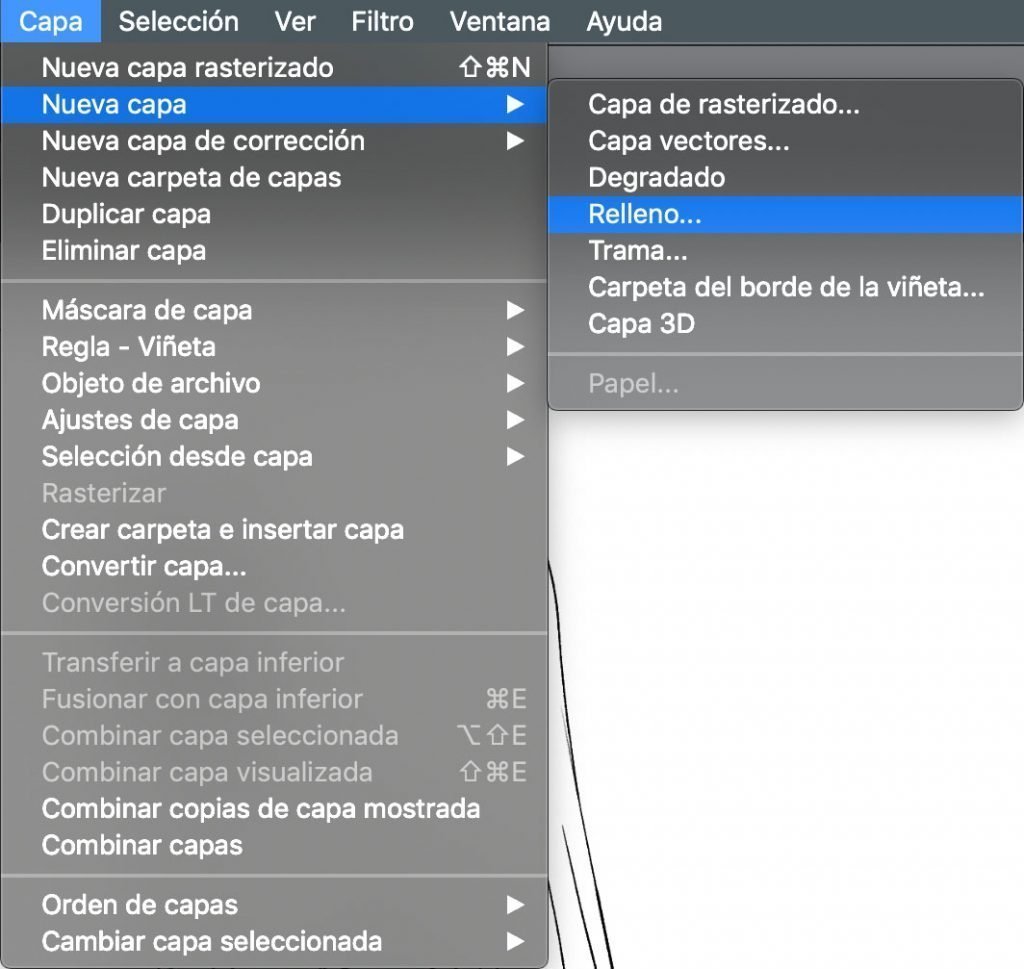This screenshot has width=1024, height=969.
Task: Select Eliminar capa
Action: pyautogui.click(x=274, y=251)
